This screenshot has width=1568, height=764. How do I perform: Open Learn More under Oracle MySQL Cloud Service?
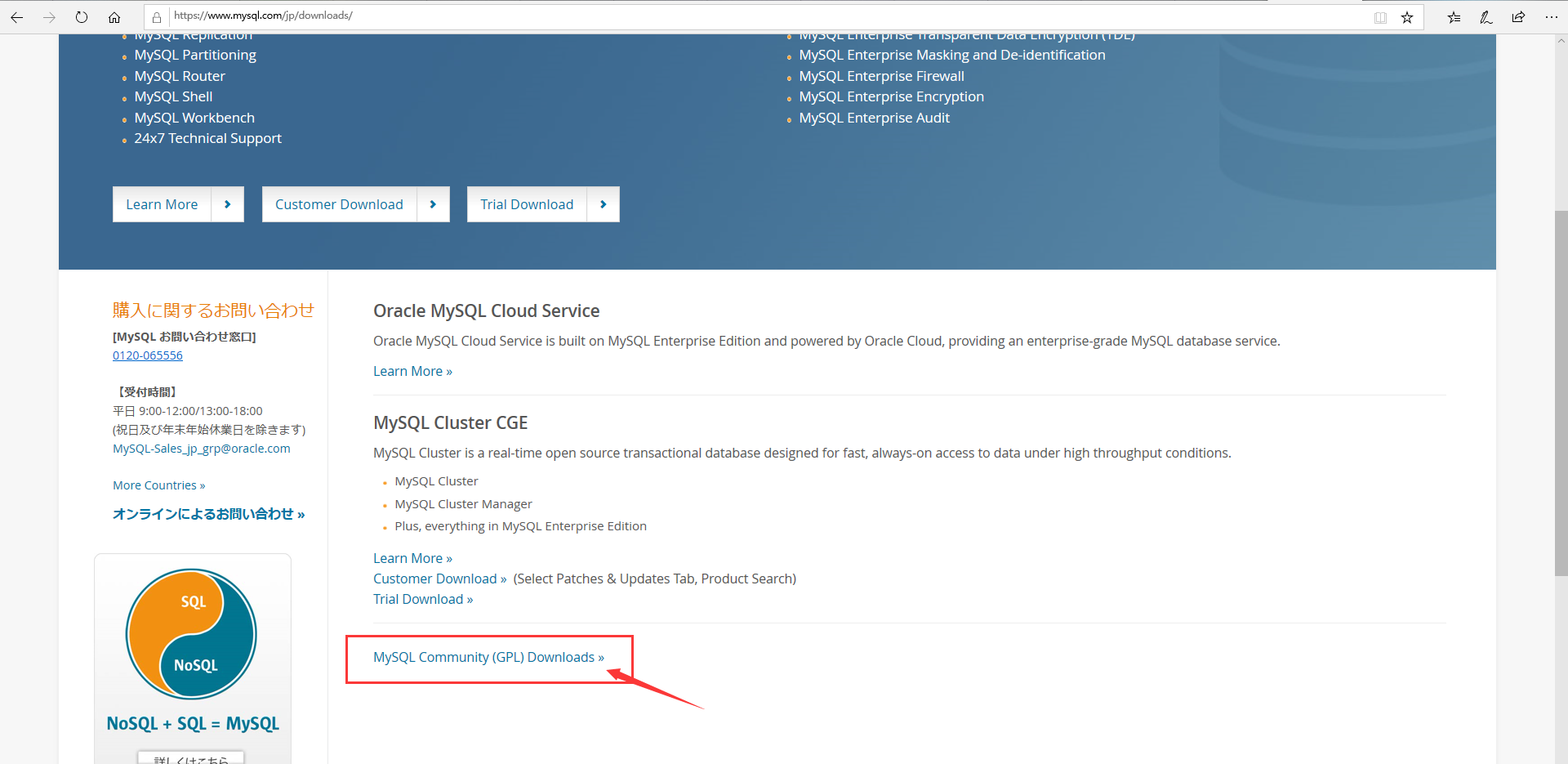click(x=412, y=371)
